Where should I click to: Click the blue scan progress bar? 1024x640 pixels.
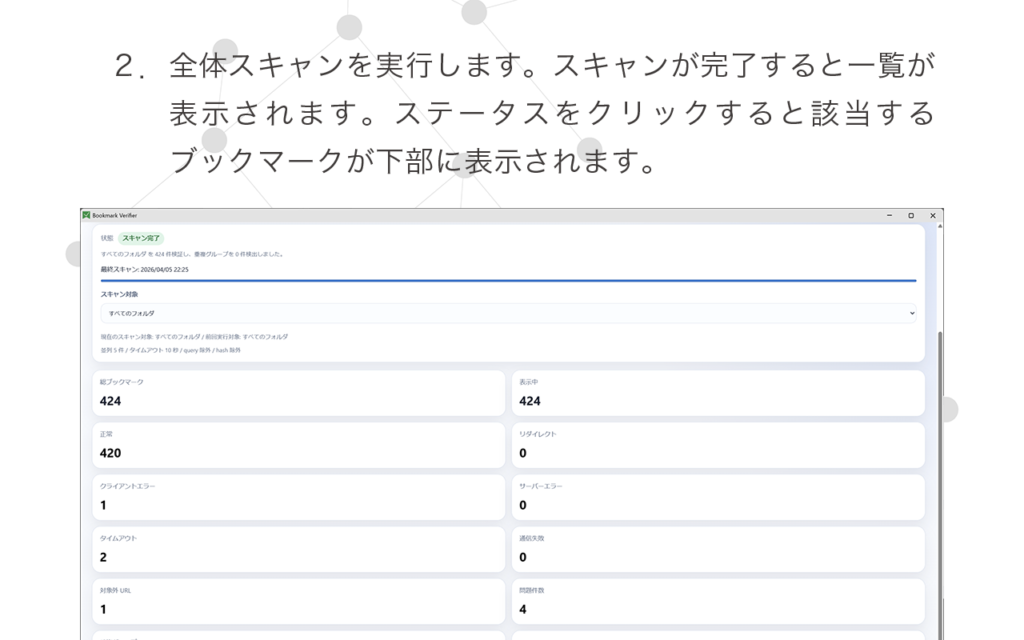click(508, 281)
